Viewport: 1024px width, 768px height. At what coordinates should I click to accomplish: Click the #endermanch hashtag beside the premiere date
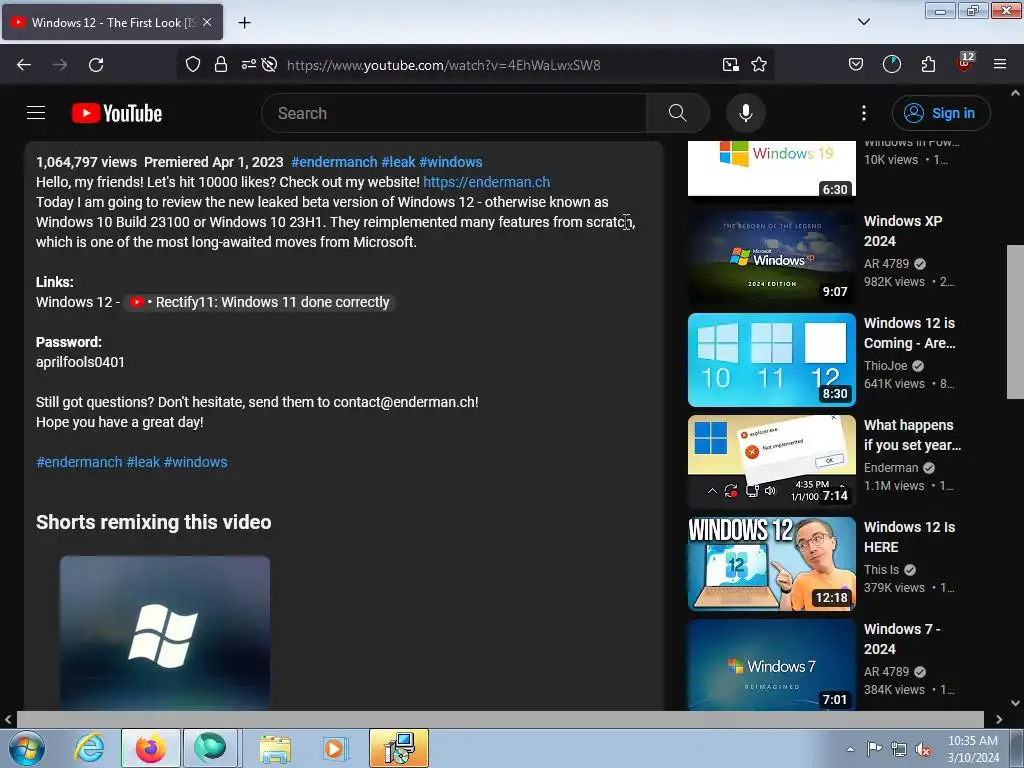click(x=334, y=162)
